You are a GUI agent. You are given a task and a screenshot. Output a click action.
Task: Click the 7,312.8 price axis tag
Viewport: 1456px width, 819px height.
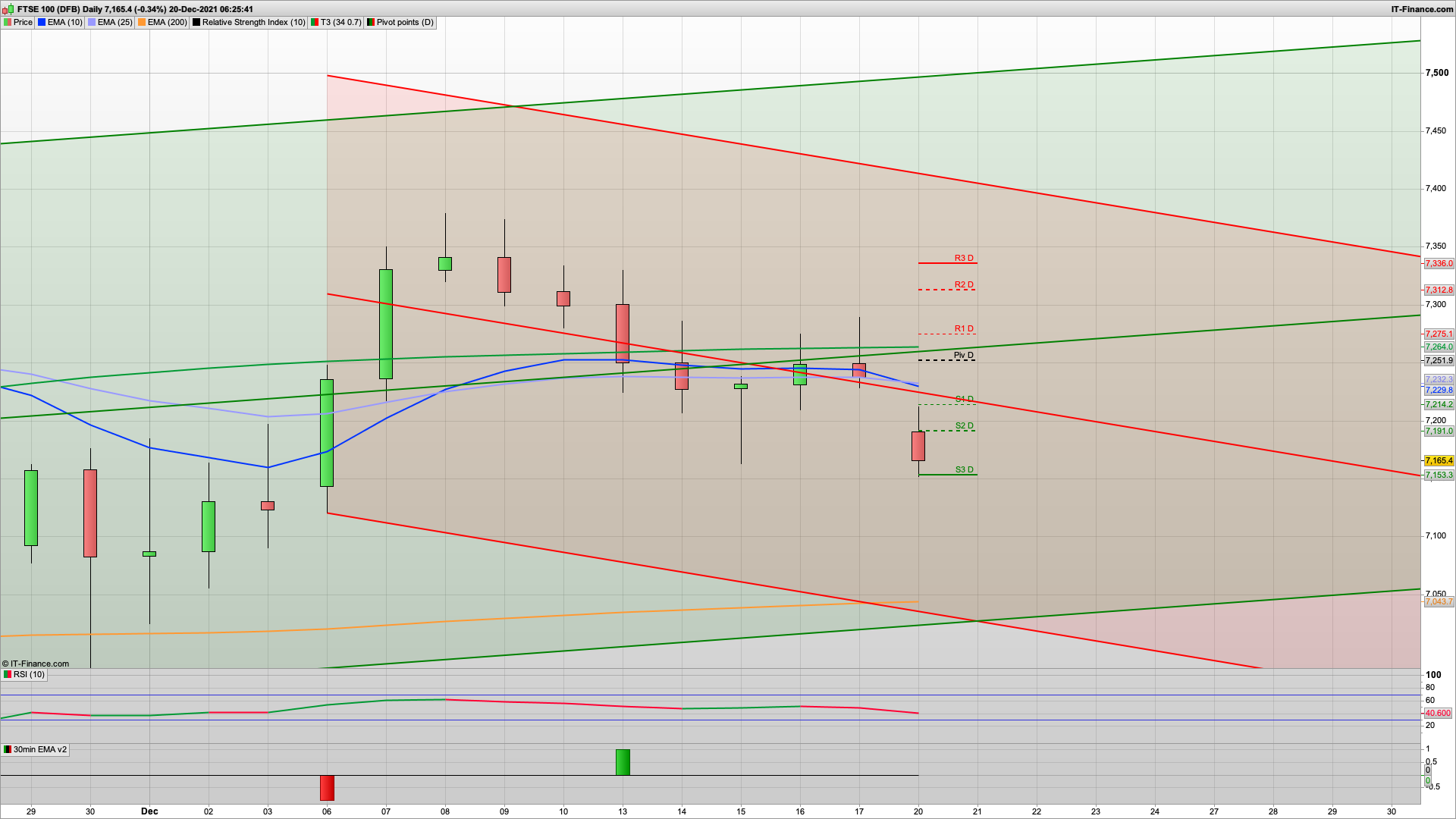(1439, 290)
